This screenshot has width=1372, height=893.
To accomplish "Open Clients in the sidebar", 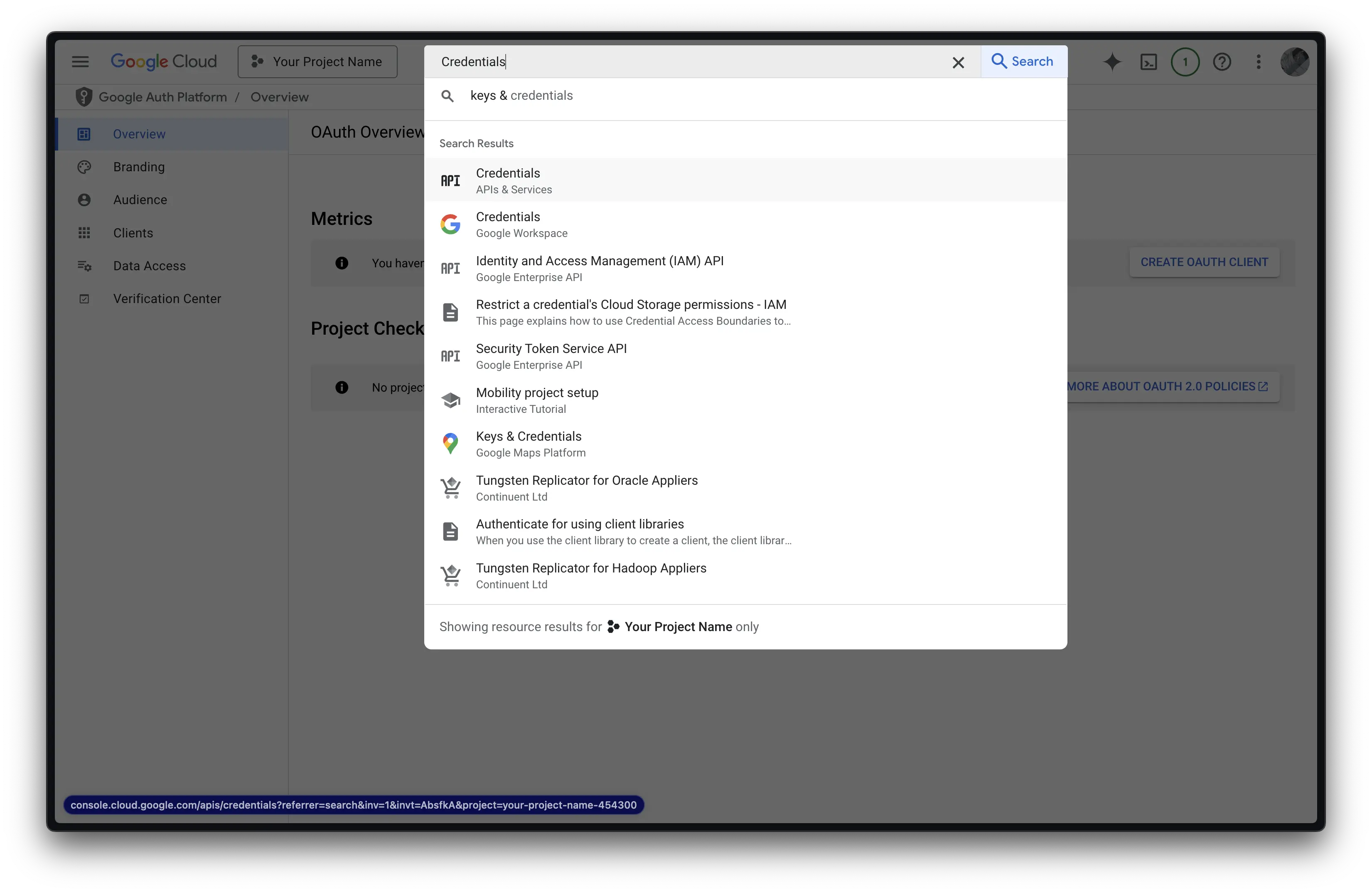I will click(x=172, y=232).
